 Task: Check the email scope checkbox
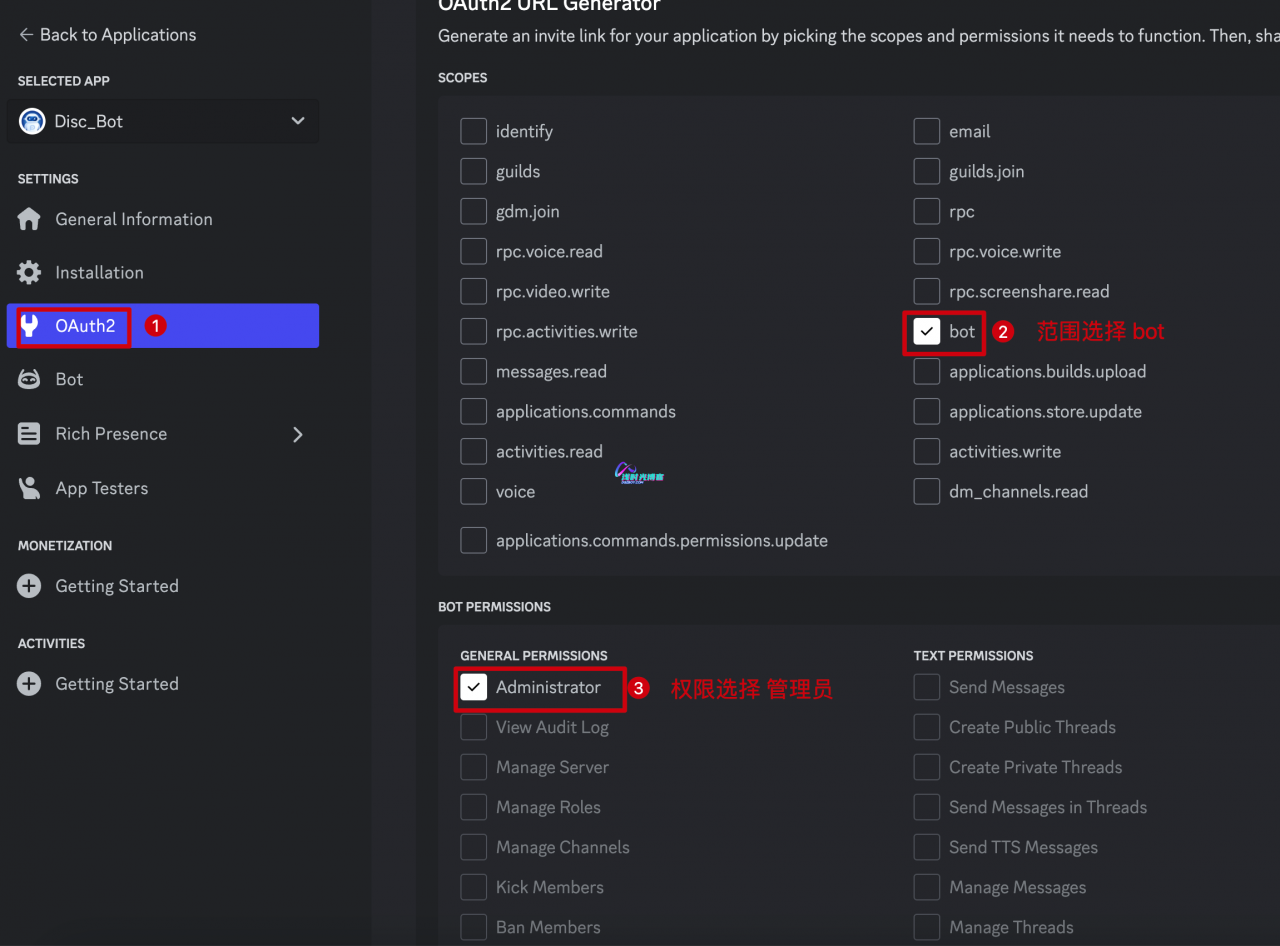[x=927, y=131]
